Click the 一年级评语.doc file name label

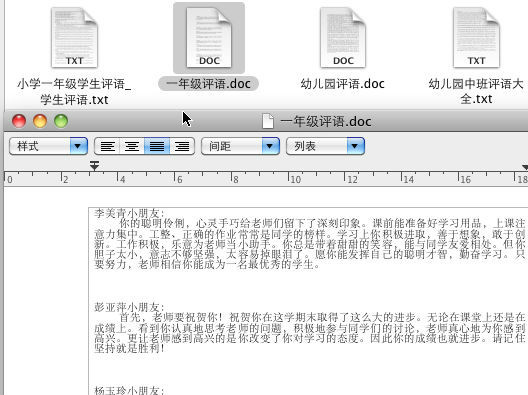[x=208, y=84]
